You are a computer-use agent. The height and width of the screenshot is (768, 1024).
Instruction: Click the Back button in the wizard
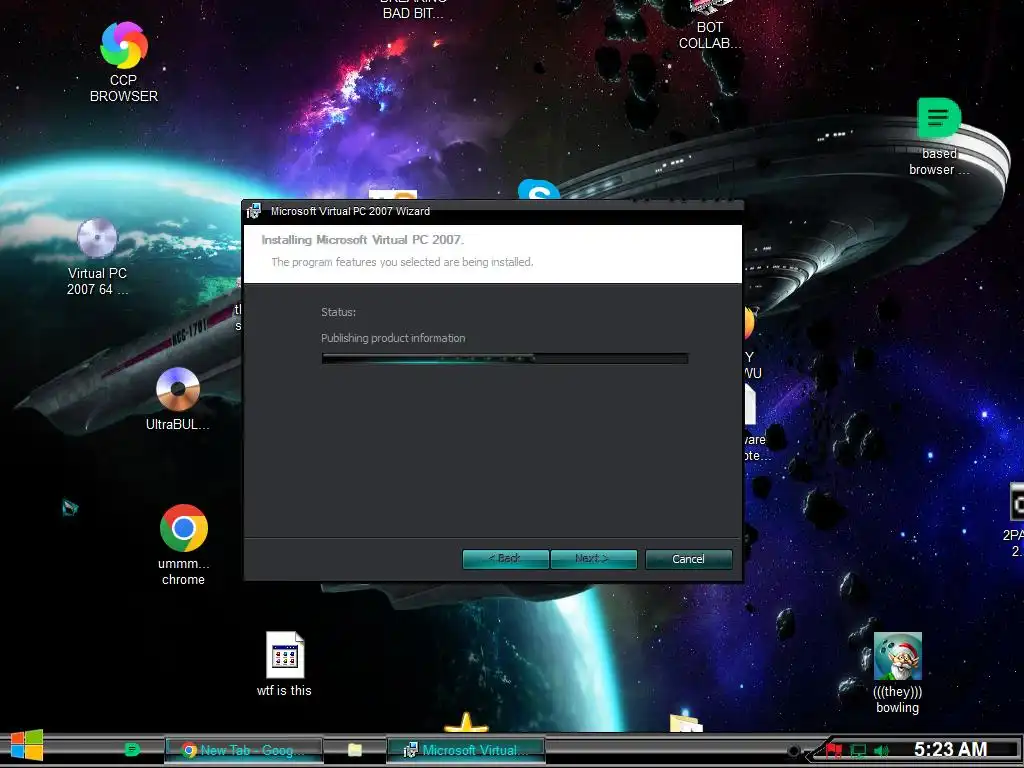click(505, 559)
